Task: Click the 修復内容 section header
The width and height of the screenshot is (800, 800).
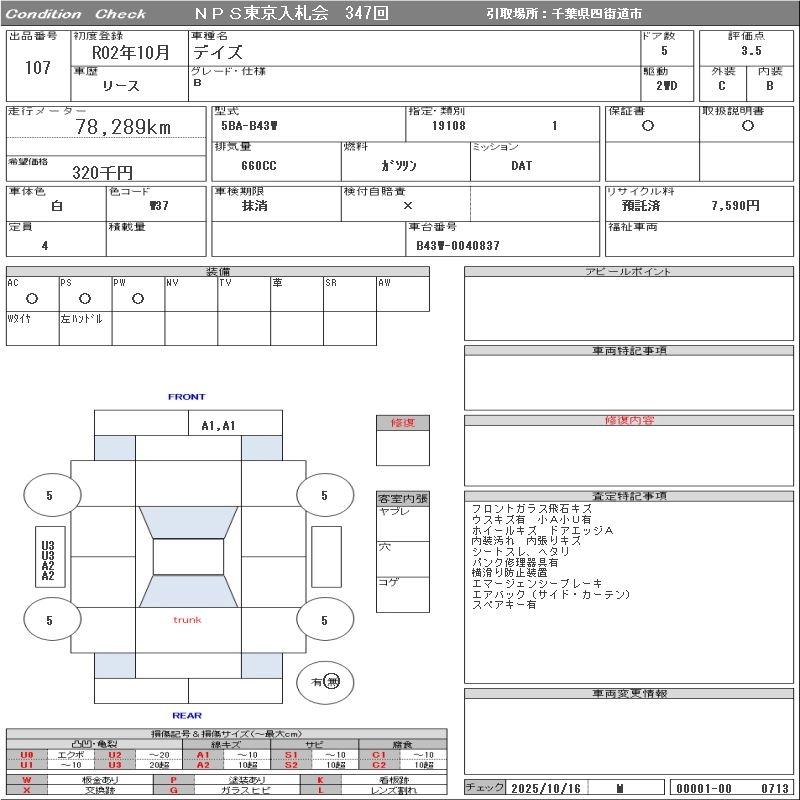Action: pyautogui.click(x=629, y=421)
